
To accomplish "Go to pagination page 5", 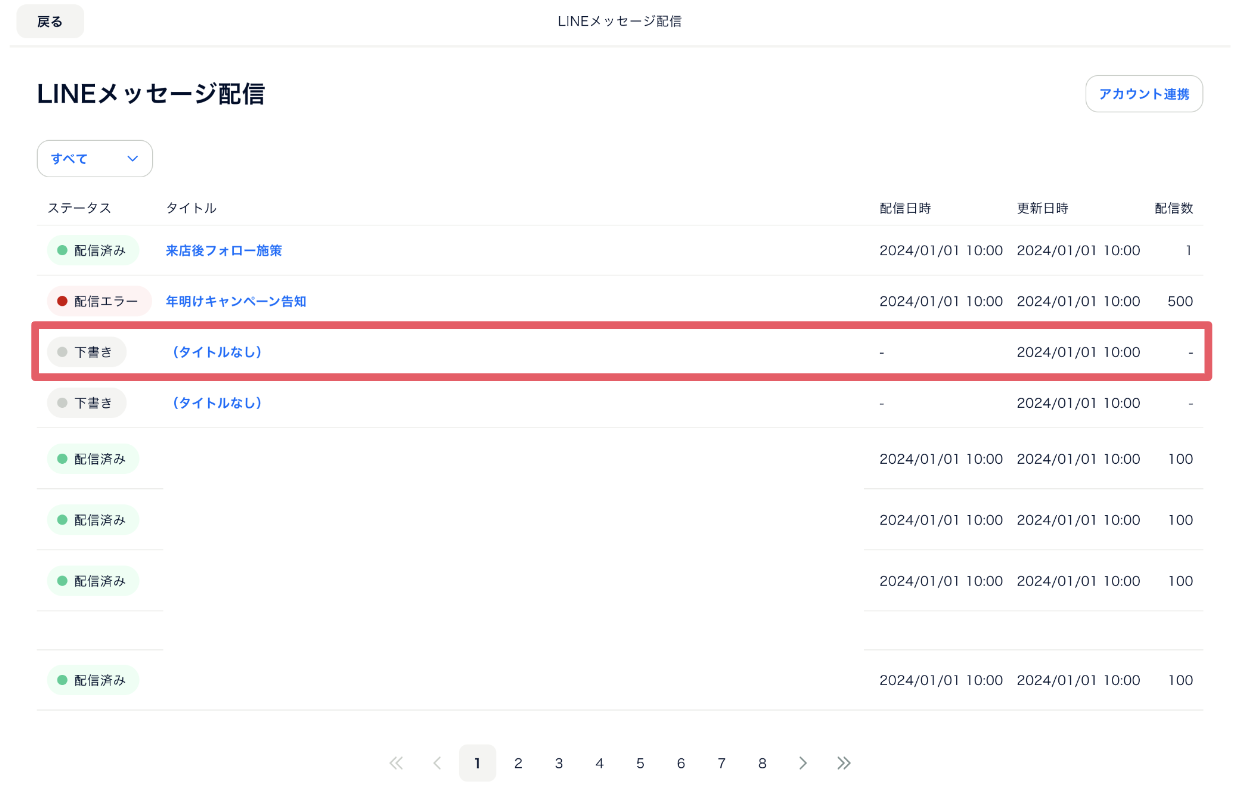I will click(640, 763).
